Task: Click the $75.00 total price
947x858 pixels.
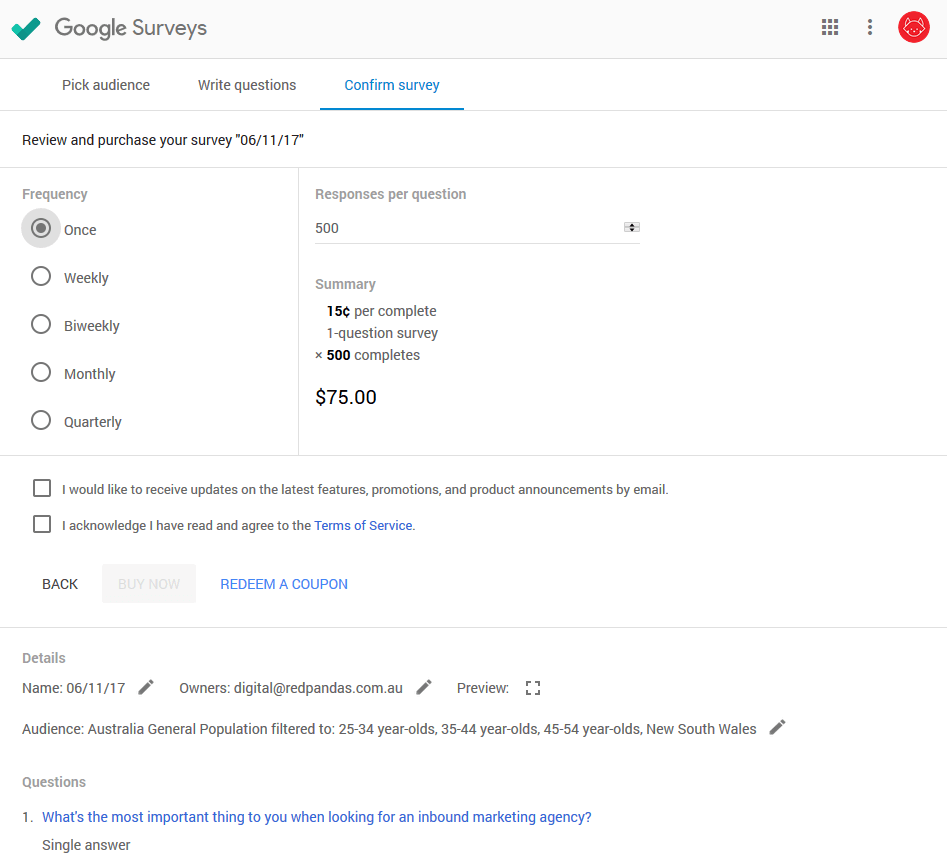Action: click(x=346, y=397)
